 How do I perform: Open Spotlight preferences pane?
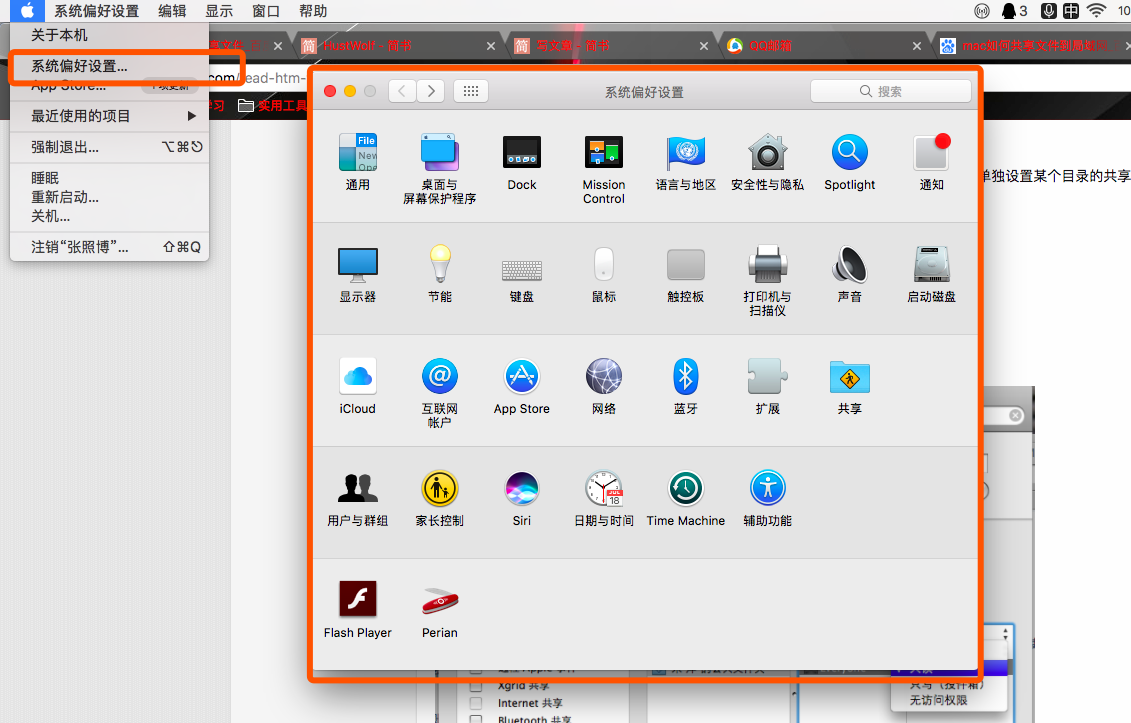click(x=850, y=162)
